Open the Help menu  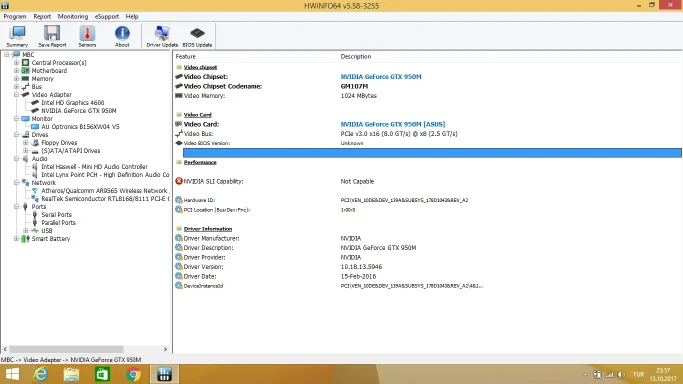[x=132, y=17]
